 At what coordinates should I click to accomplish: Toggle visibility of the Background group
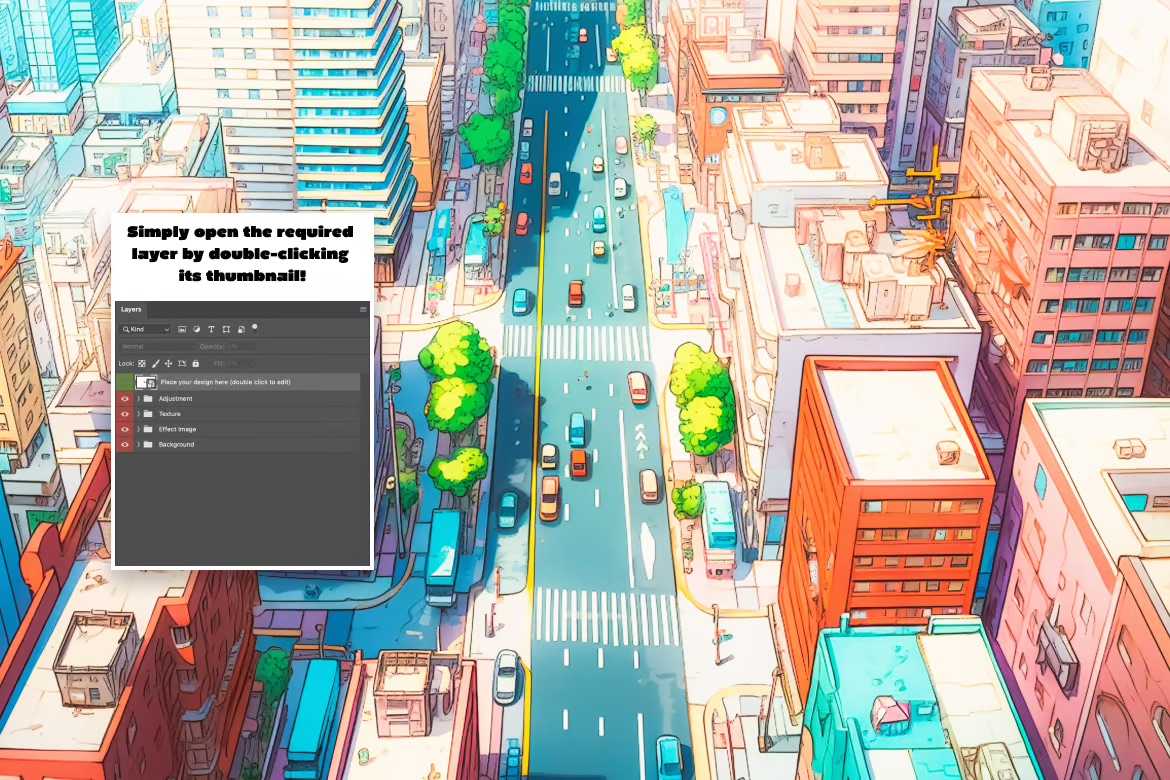coord(125,444)
